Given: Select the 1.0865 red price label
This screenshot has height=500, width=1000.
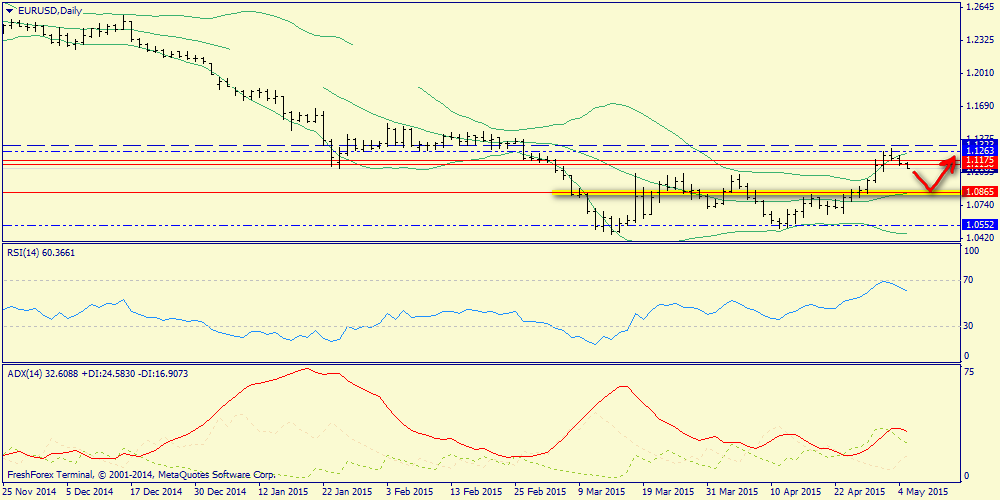Looking at the screenshot, I should point(978,191).
